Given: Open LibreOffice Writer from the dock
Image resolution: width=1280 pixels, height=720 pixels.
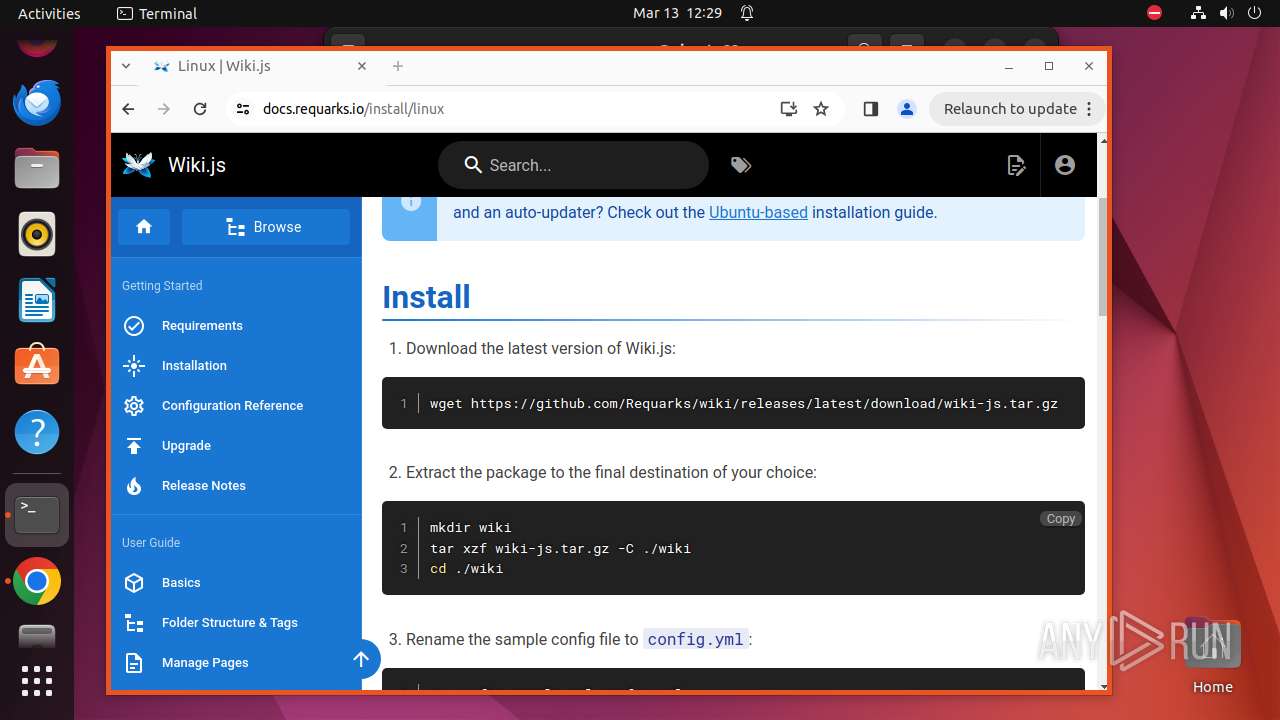Looking at the screenshot, I should 37,300.
